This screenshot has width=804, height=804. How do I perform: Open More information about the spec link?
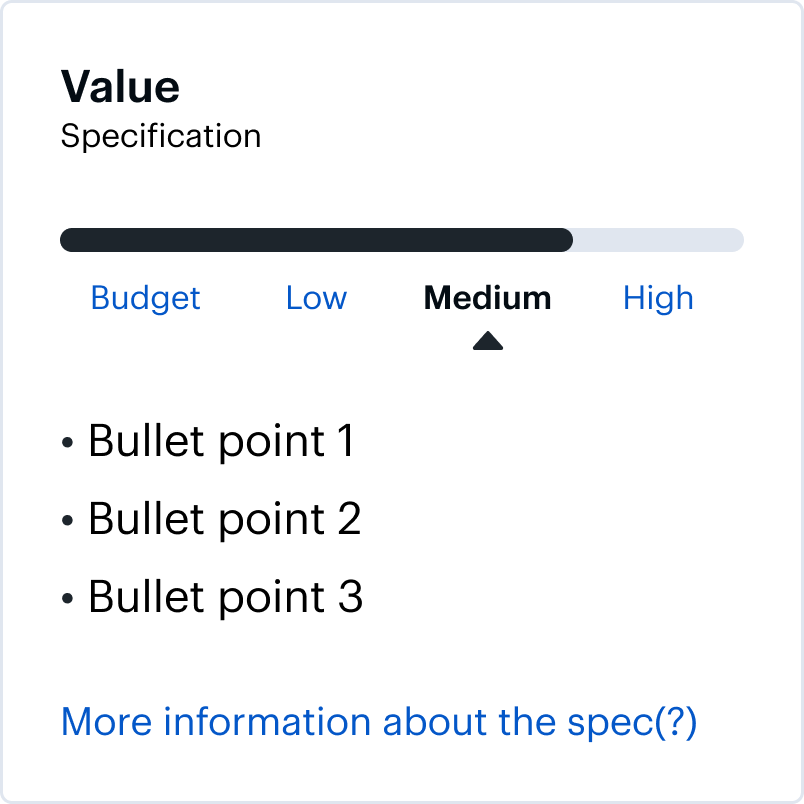pos(378,722)
